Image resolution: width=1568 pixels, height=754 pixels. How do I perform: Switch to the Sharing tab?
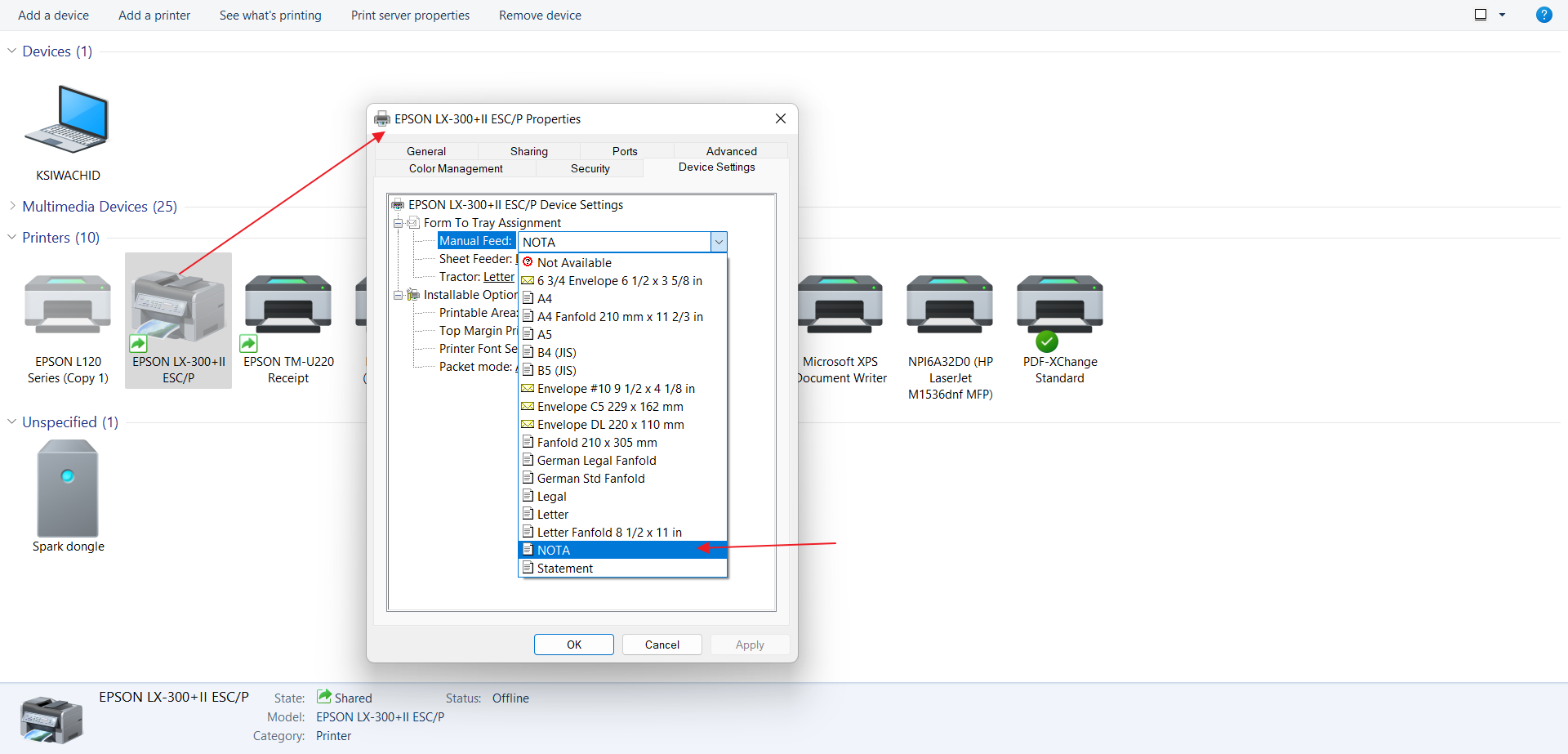529,151
